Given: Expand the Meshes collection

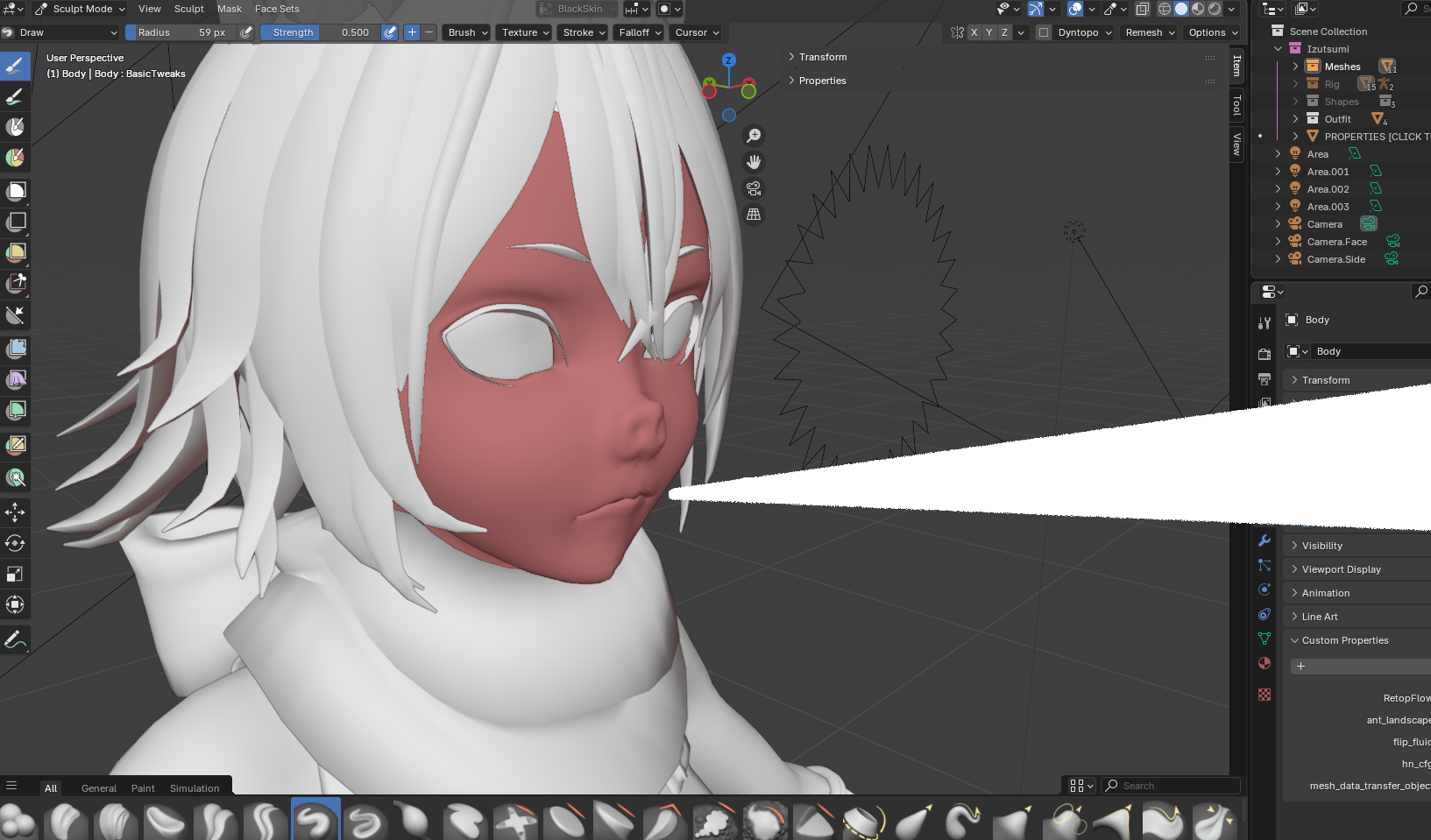Looking at the screenshot, I should pos(1295,67).
